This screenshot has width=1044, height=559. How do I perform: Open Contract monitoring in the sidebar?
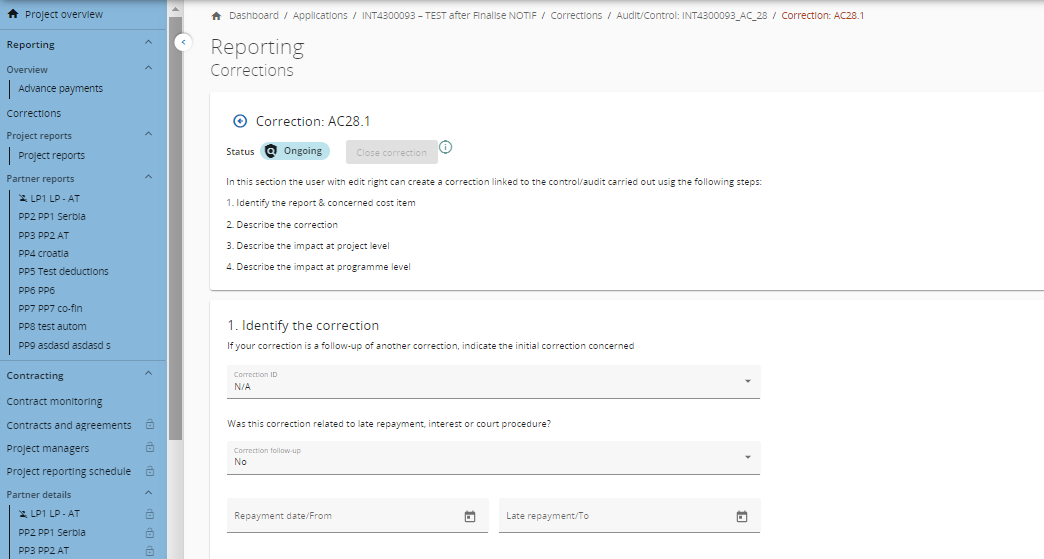pyautogui.click(x=54, y=401)
